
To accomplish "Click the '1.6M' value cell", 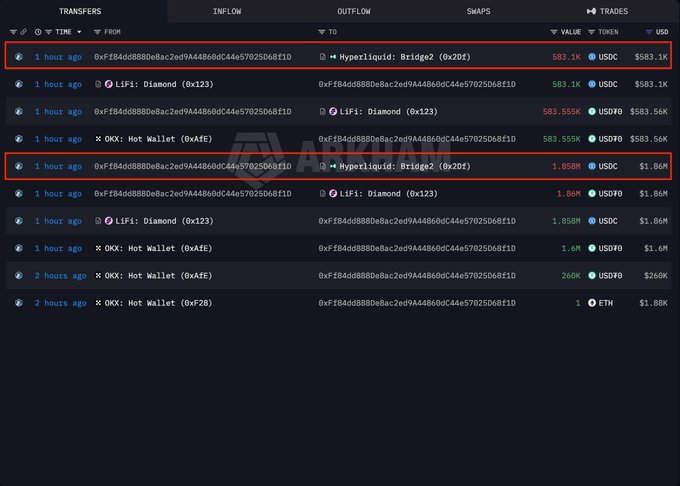I will (x=571, y=248).
